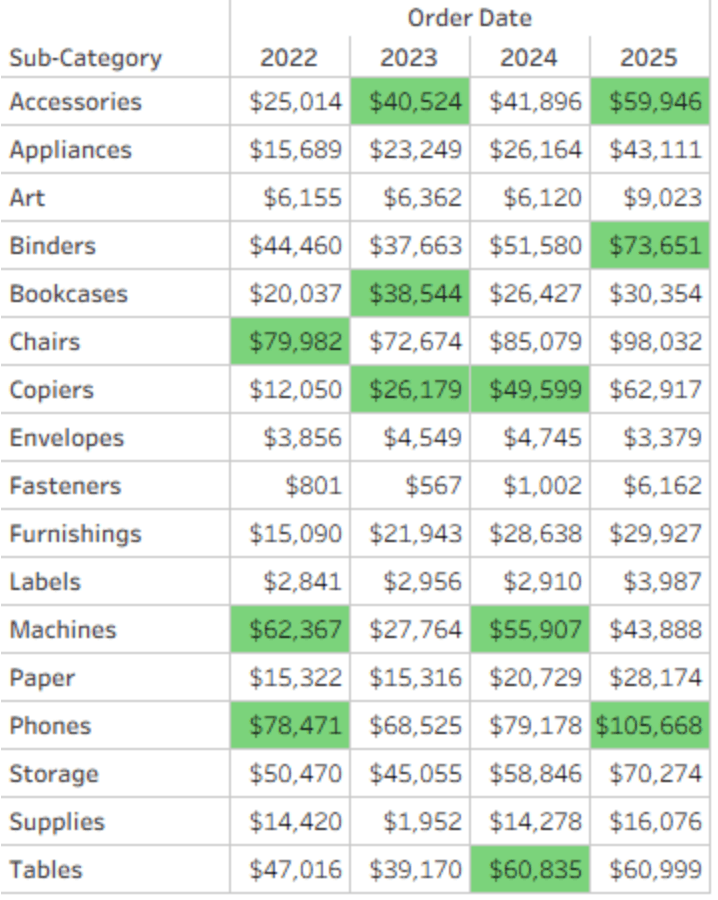Click the highlighted $105,668 Phones cell

(x=649, y=726)
